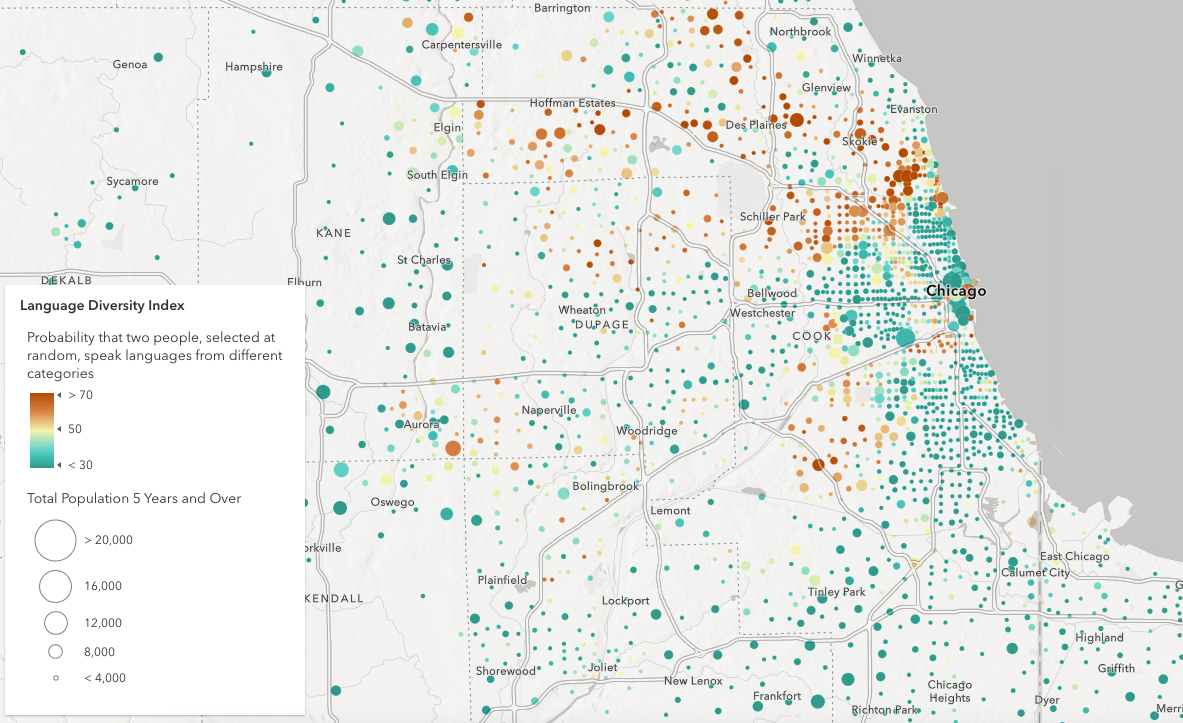Screen dimensions: 1183x723
Task: Click the 'Naperville' map label
Action: 548,410
